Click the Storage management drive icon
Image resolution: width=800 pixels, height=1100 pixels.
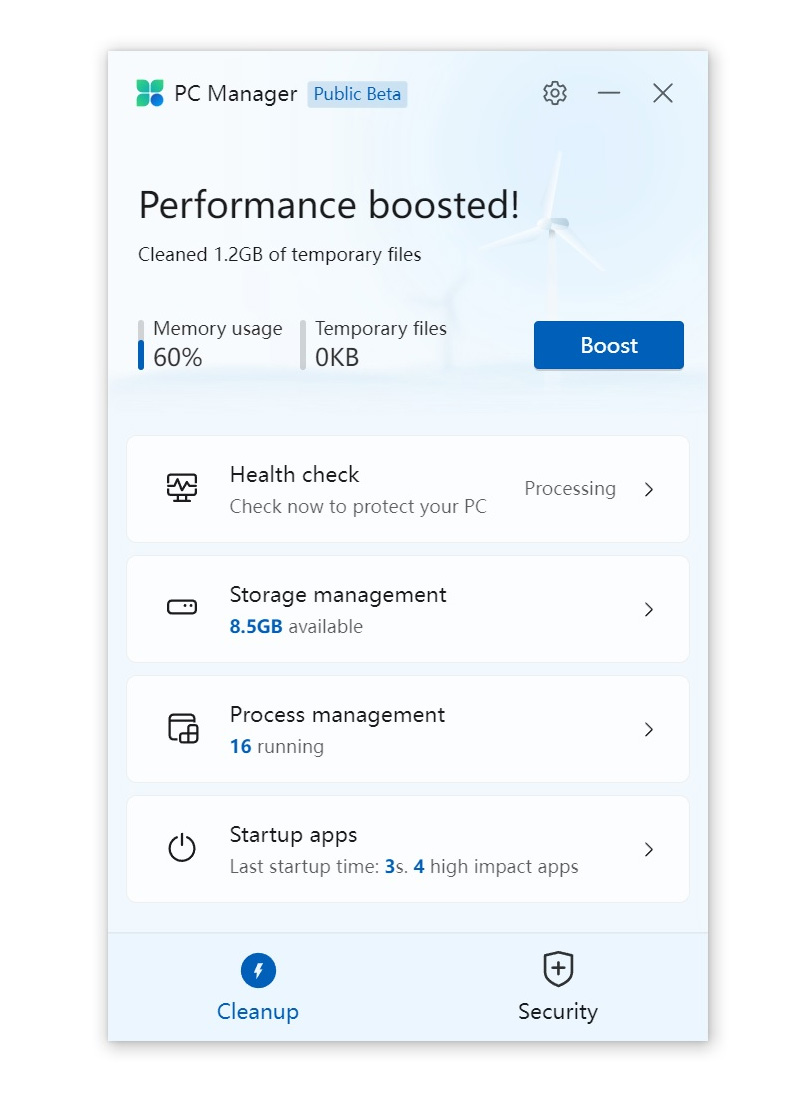click(x=182, y=607)
